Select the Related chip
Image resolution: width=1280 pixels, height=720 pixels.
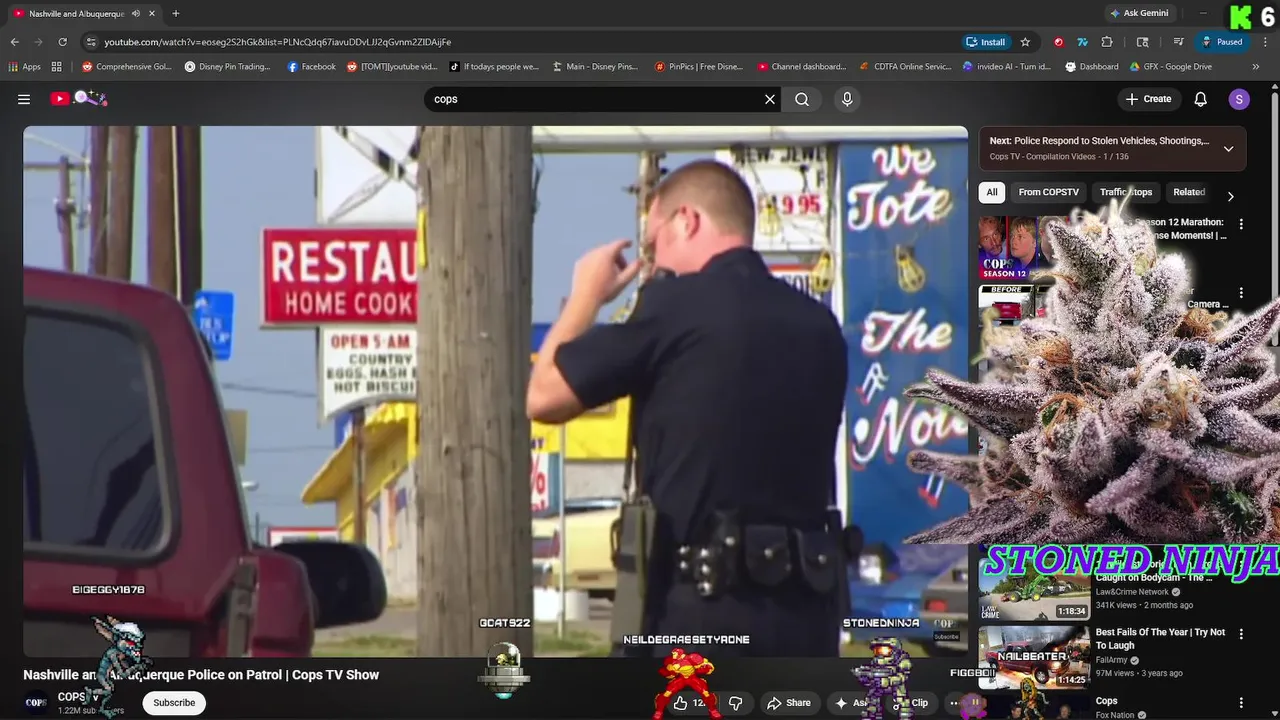[1189, 192]
